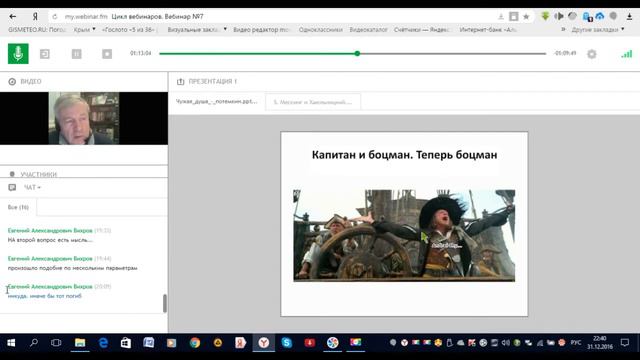Click the slide title 'Капитан и боцман. Теперь боцман'
Image resolution: width=640 pixels, height=360 pixels.
coord(404,155)
